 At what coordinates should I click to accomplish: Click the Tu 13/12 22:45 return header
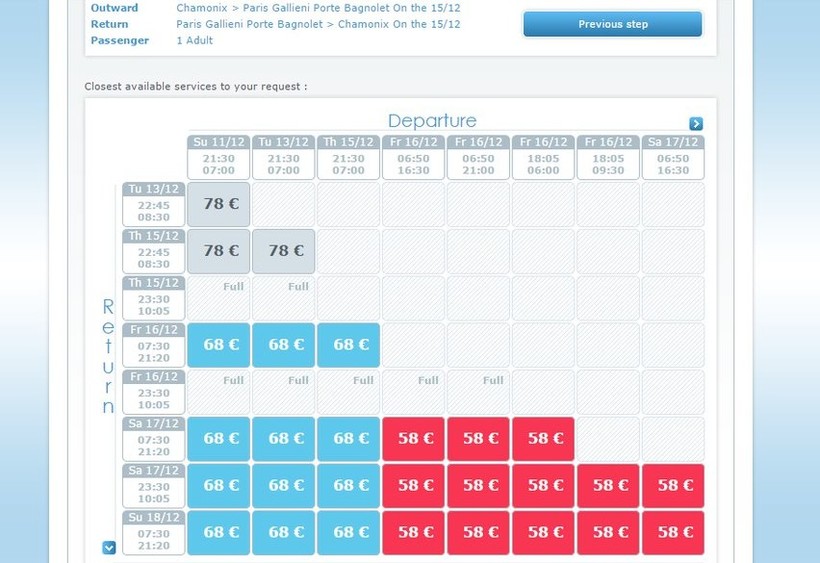point(154,204)
